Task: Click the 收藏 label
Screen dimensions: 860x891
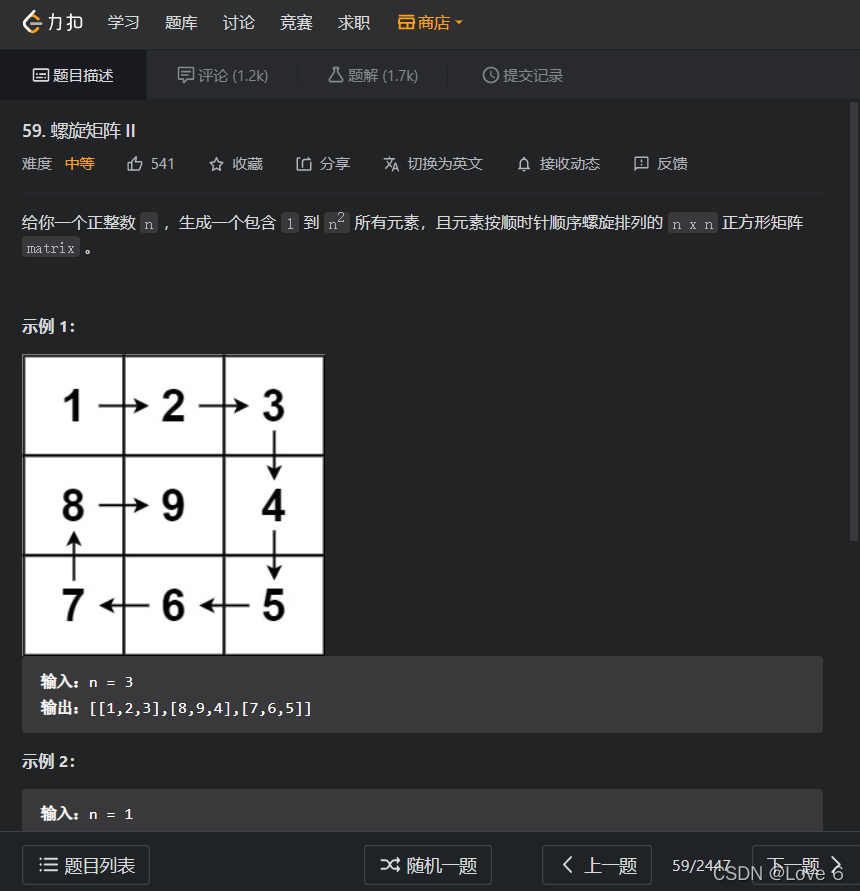Action: (247, 164)
